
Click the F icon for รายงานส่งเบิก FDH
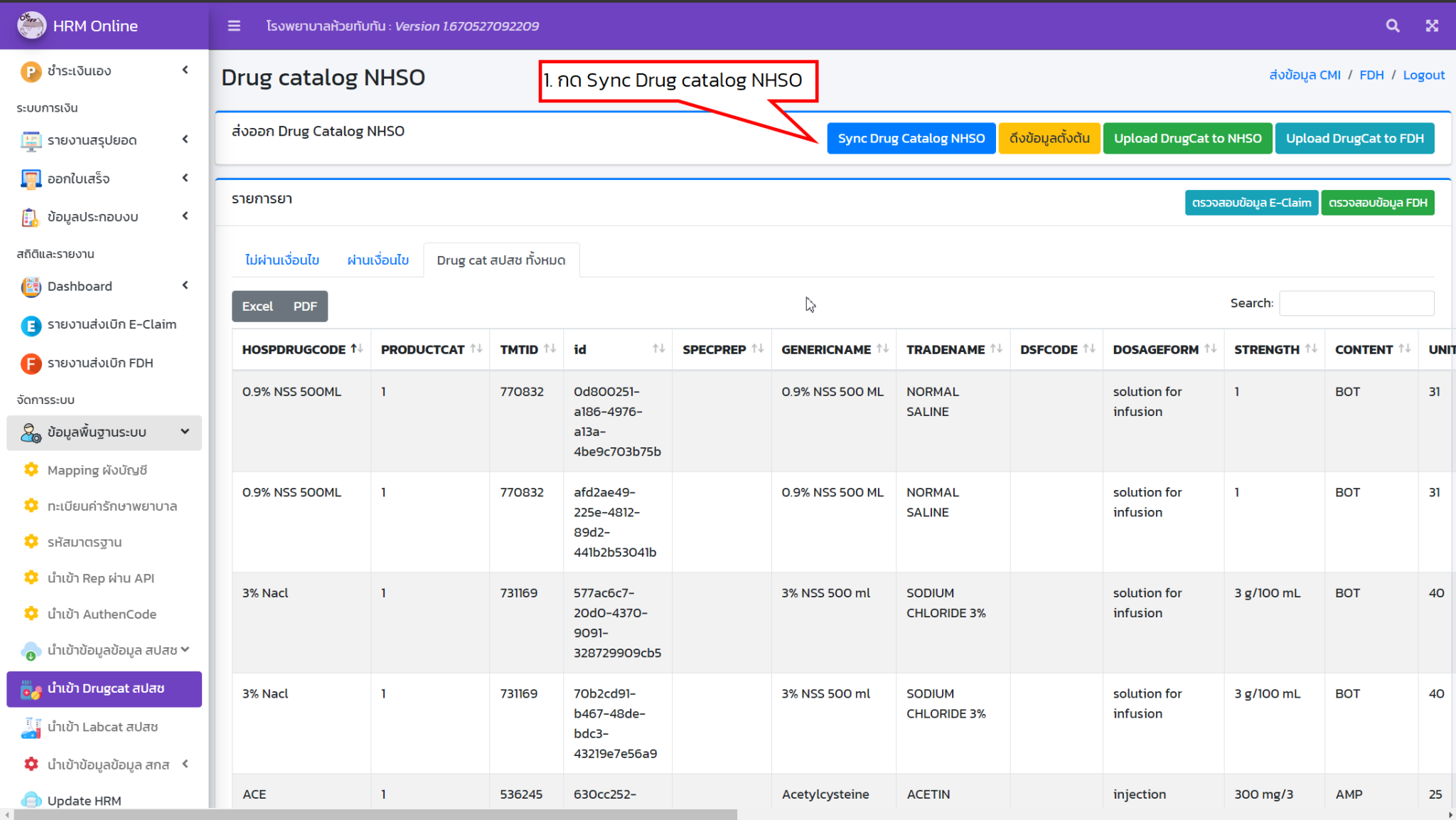point(31,363)
